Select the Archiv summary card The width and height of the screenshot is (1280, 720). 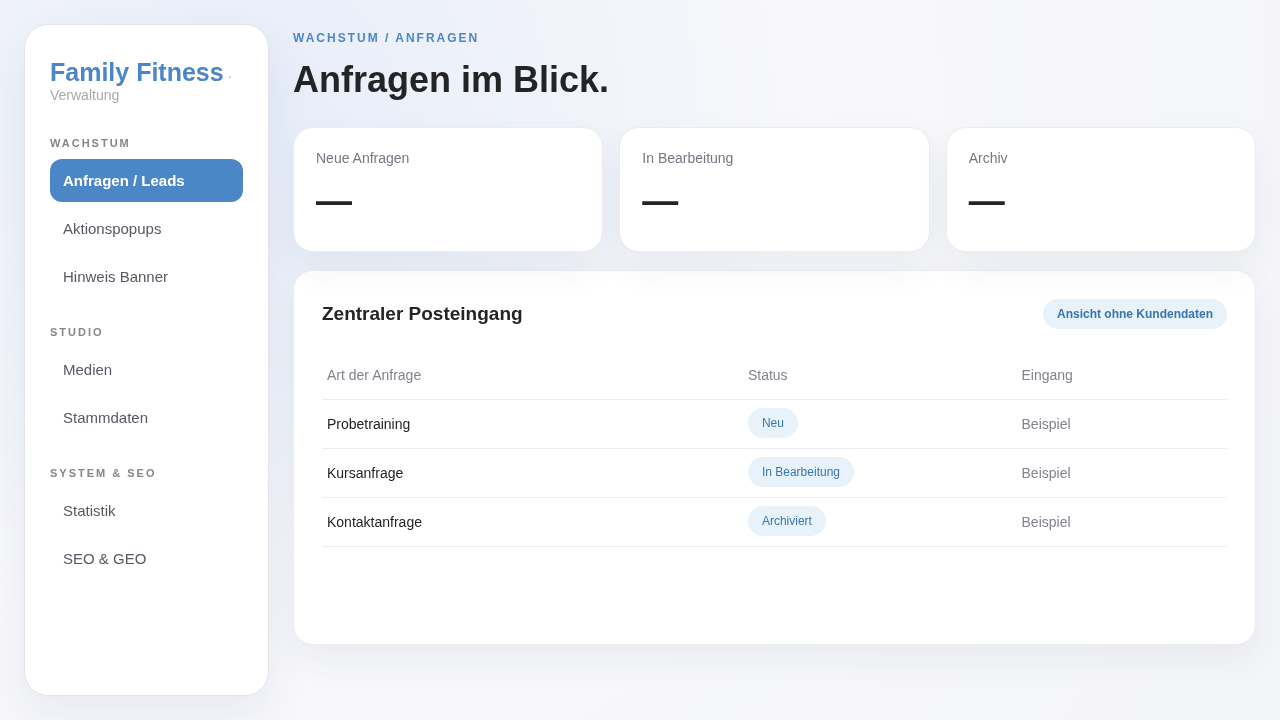(x=1101, y=189)
